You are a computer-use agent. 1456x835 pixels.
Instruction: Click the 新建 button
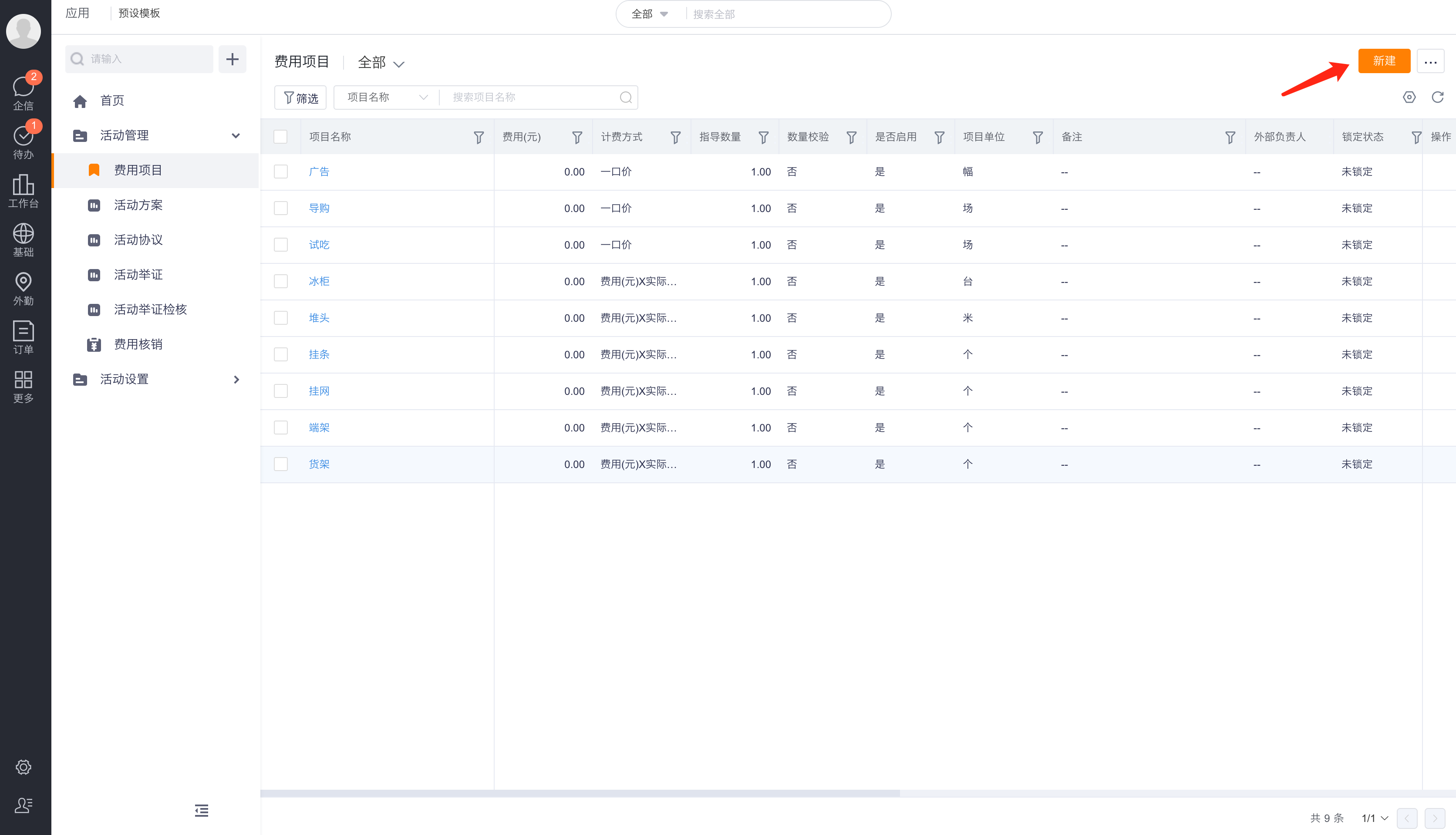tap(1384, 61)
